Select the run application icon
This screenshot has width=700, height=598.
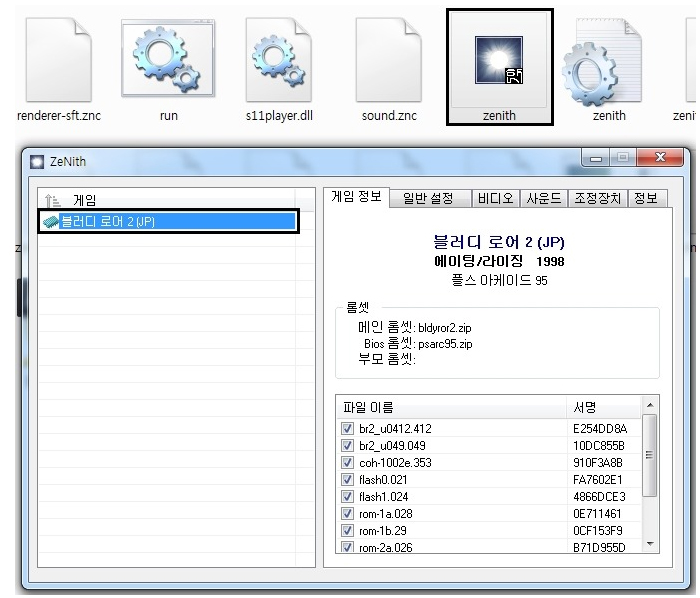(168, 58)
